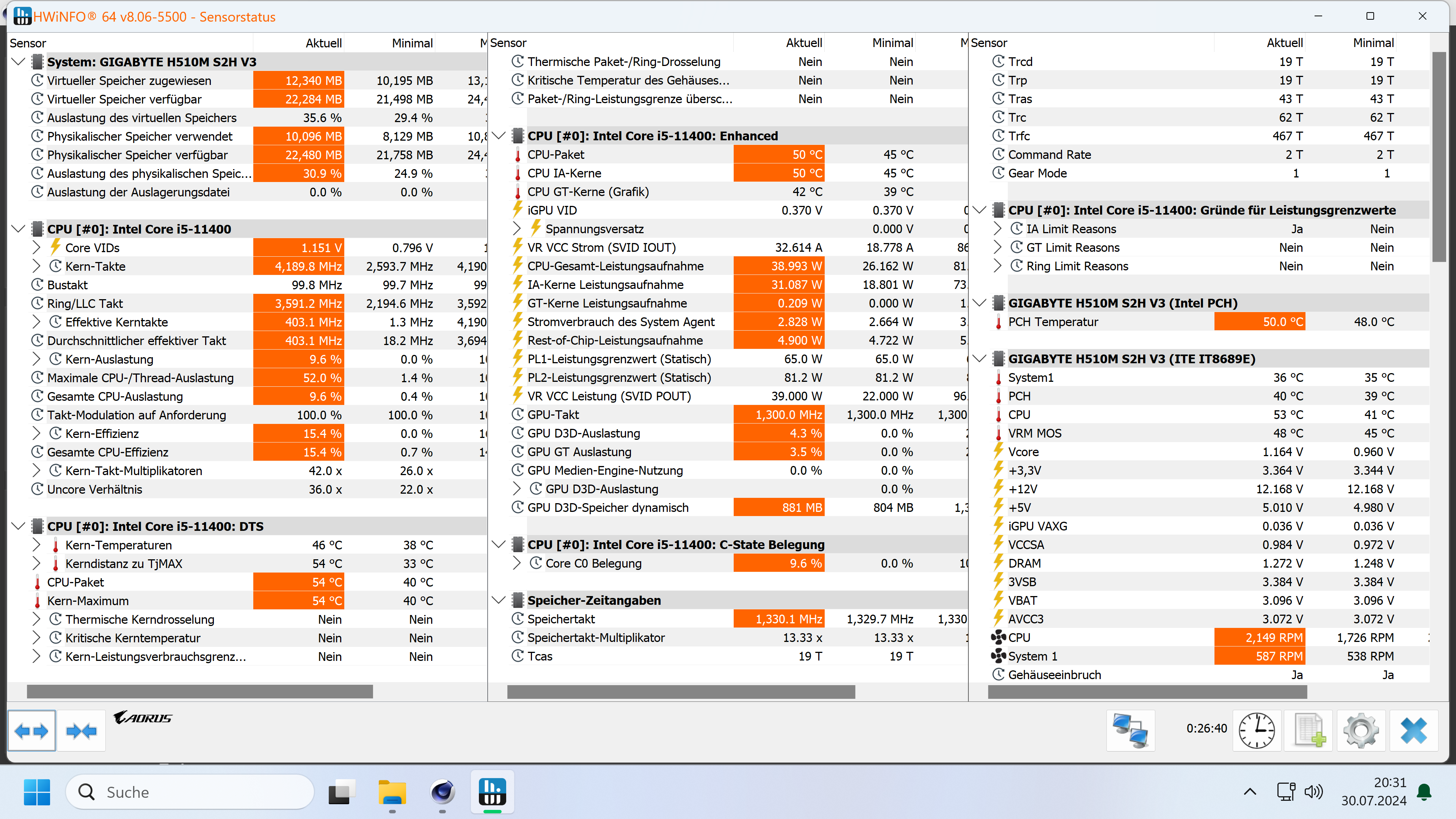
Task: Click the thermometer icon beside Kern-Maximum
Action: click(37, 601)
